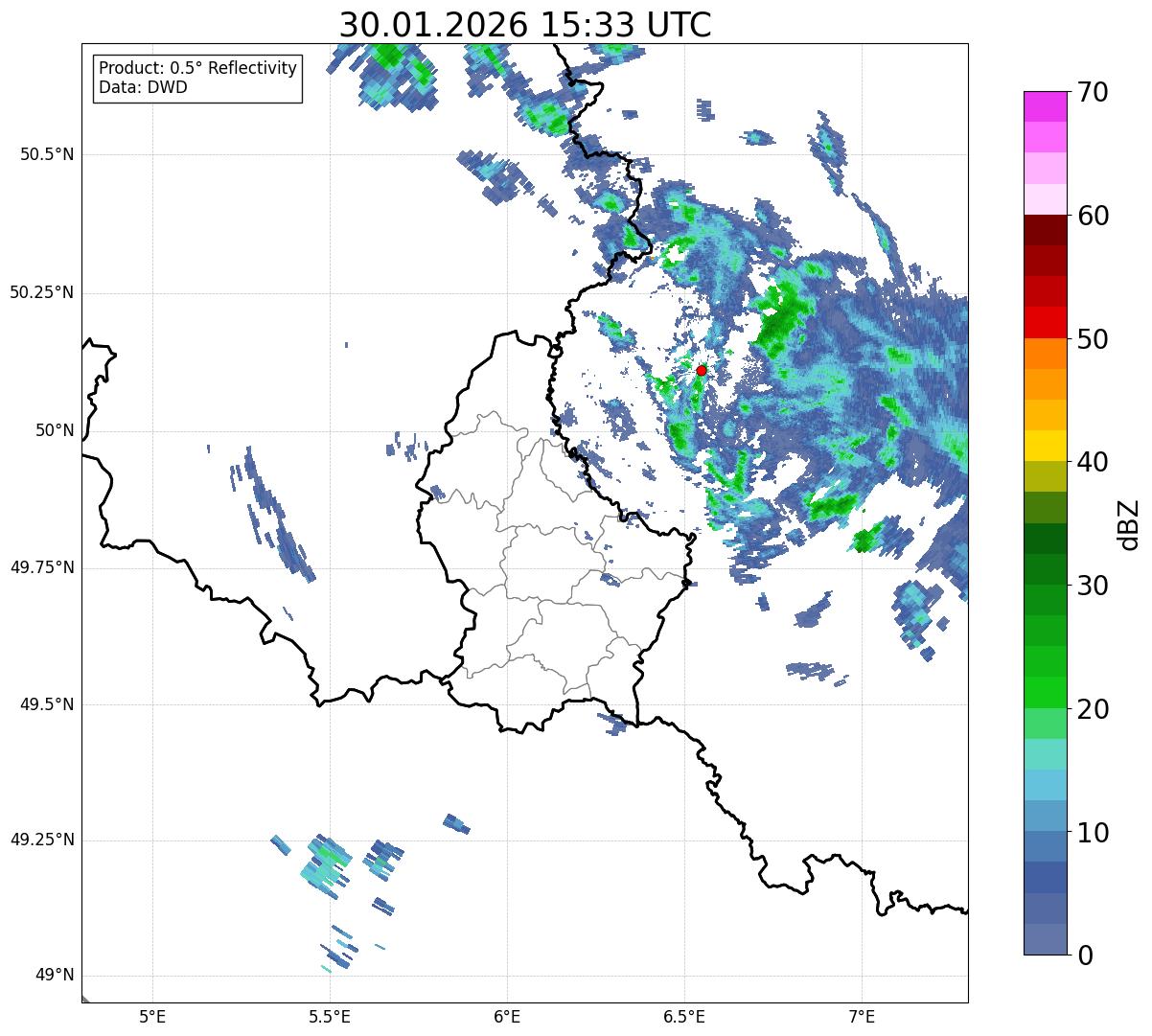Select the "Product: 0.5° Reflectivity" label
This screenshot has height=1036, width=1152.
click(x=197, y=69)
